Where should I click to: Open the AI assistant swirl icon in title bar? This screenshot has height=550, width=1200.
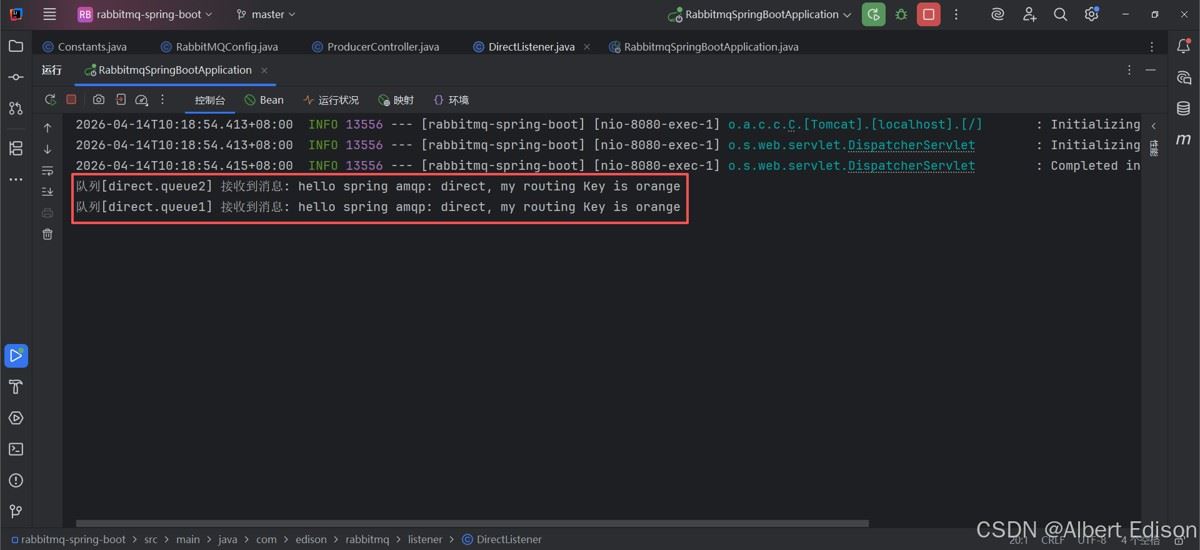pos(997,15)
